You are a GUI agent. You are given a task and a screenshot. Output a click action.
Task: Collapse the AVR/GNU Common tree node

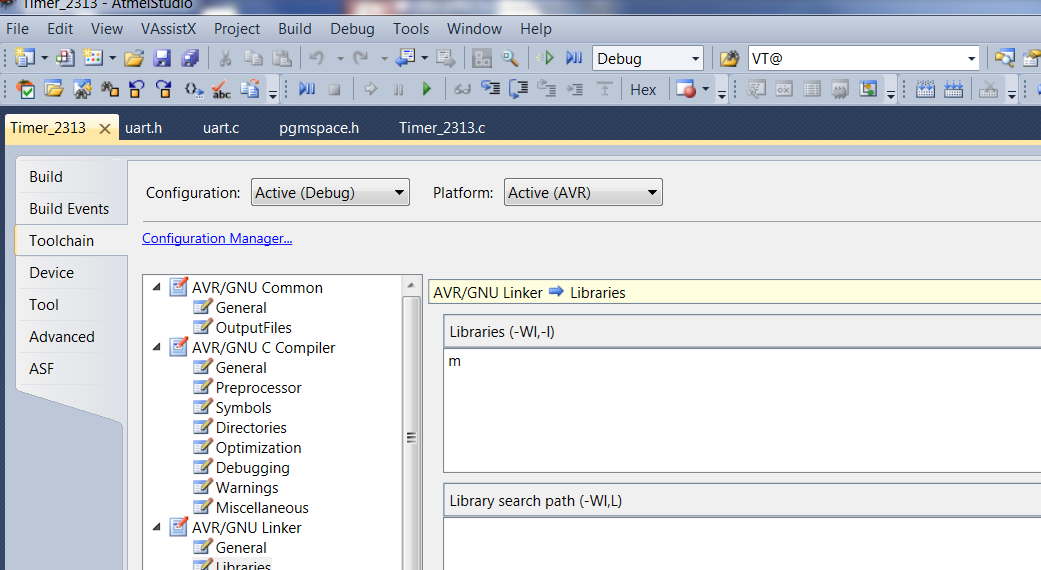pyautogui.click(x=157, y=287)
